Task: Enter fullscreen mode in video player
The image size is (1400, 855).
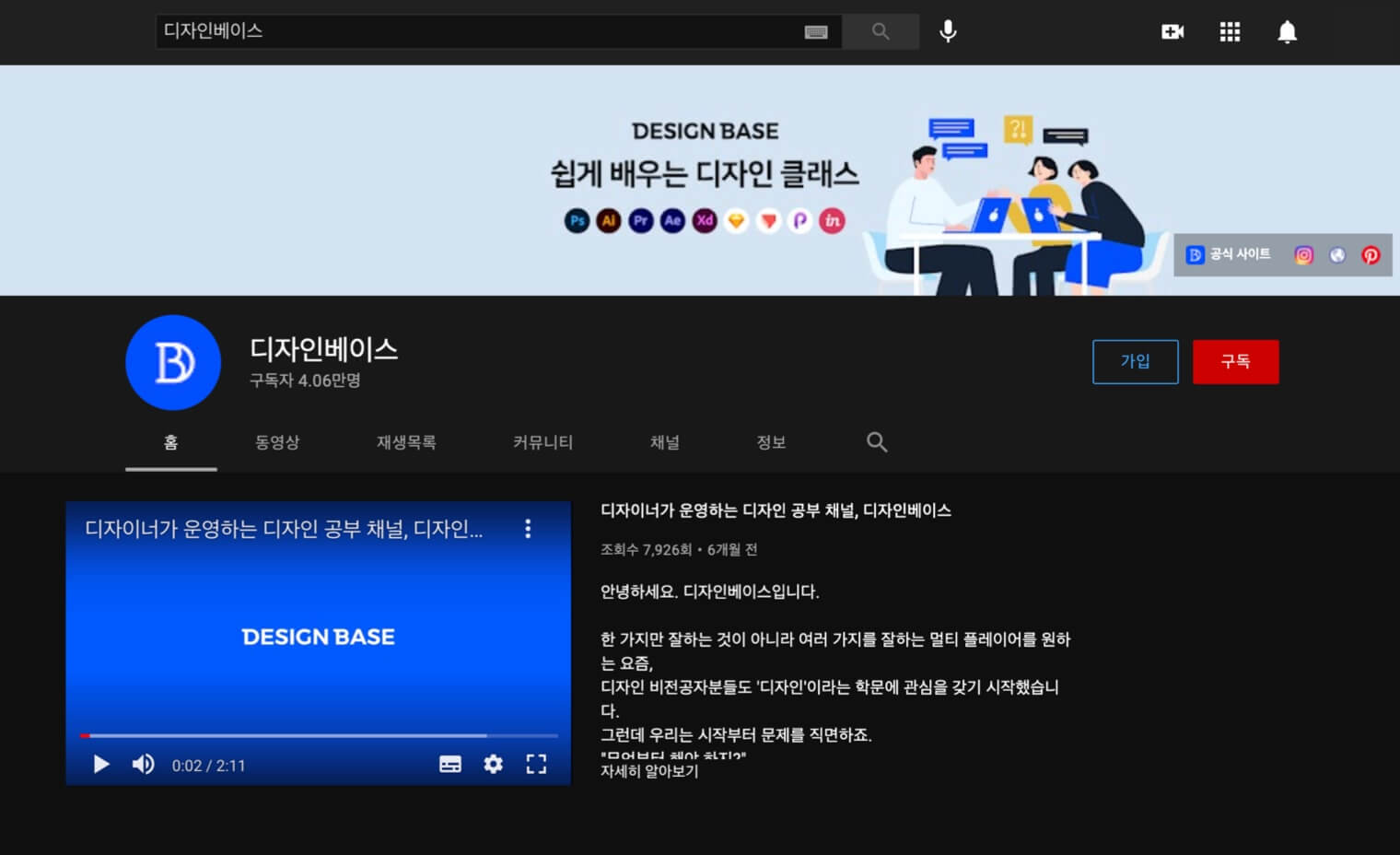Action: pos(536,765)
